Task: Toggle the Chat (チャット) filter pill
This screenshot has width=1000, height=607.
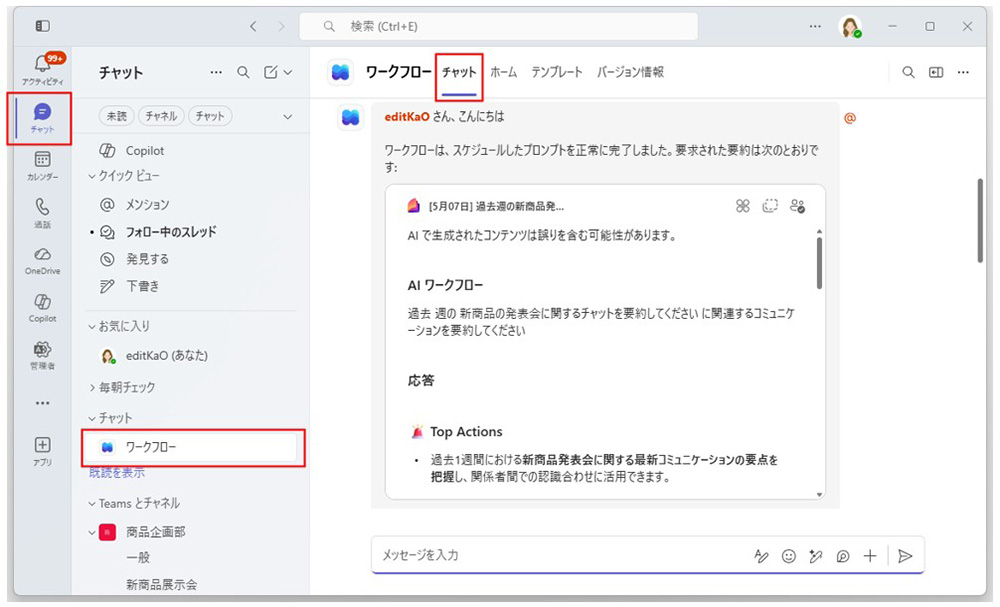Action: tap(210, 116)
